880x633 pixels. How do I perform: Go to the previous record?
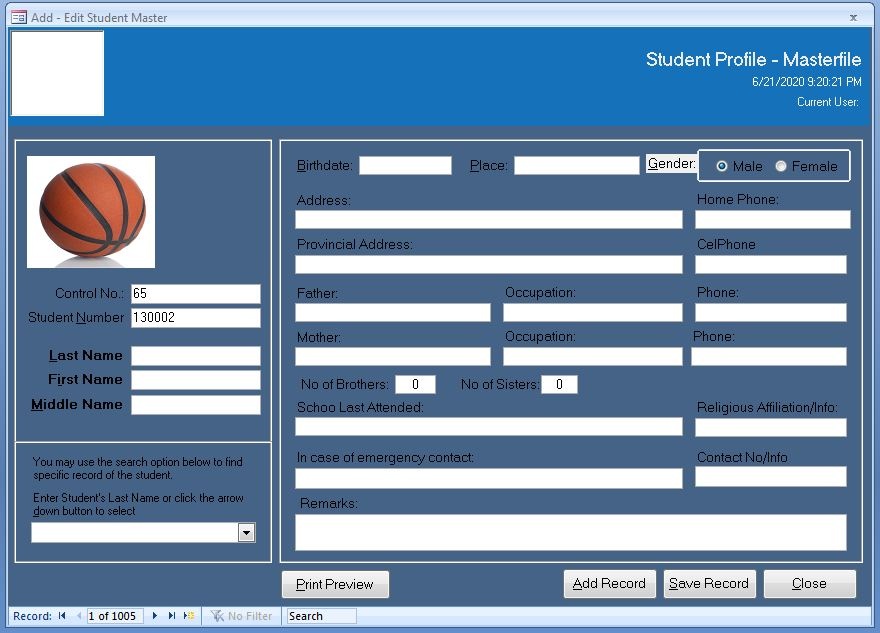pyautogui.click(x=78, y=616)
